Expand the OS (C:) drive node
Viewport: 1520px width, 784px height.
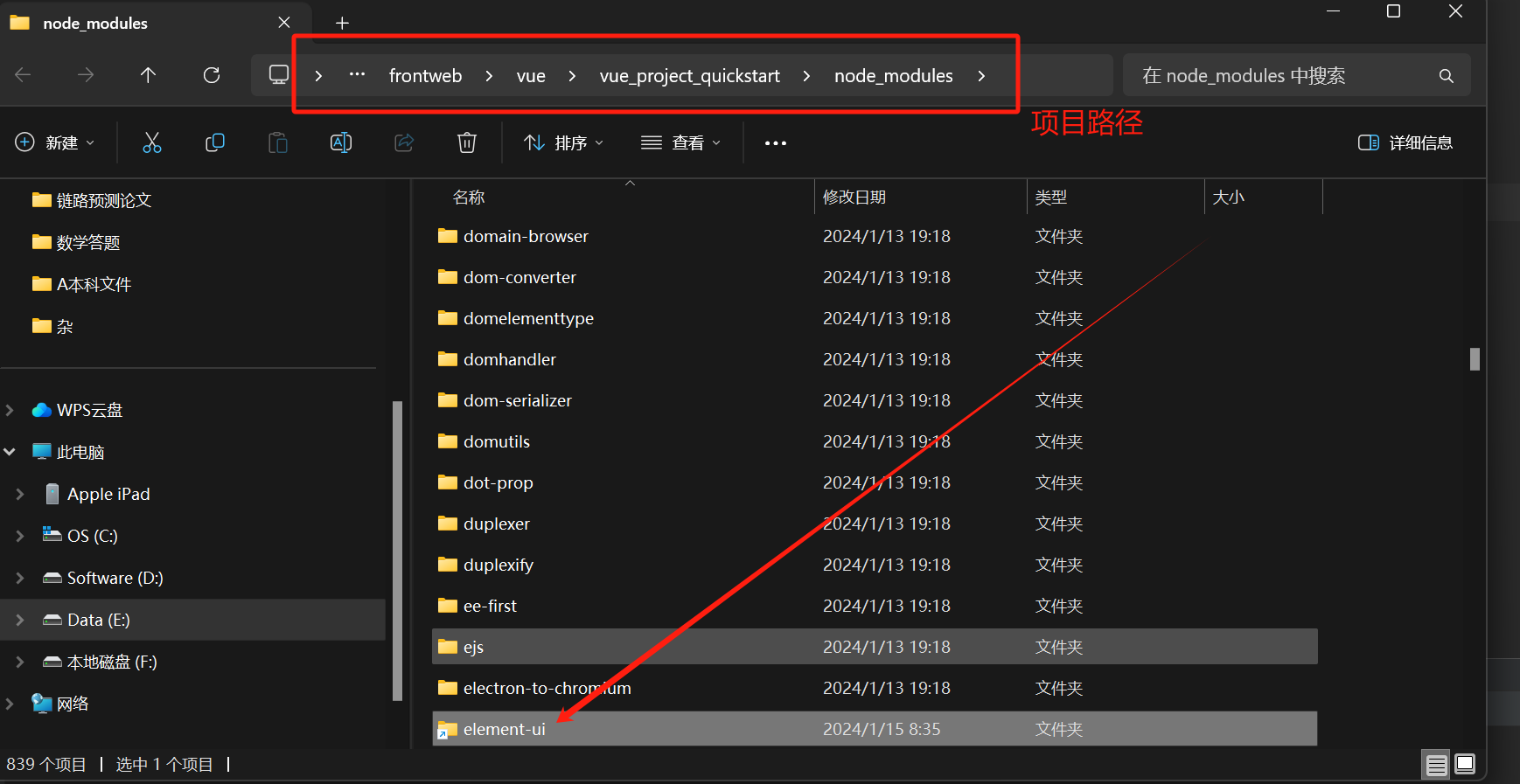point(20,536)
